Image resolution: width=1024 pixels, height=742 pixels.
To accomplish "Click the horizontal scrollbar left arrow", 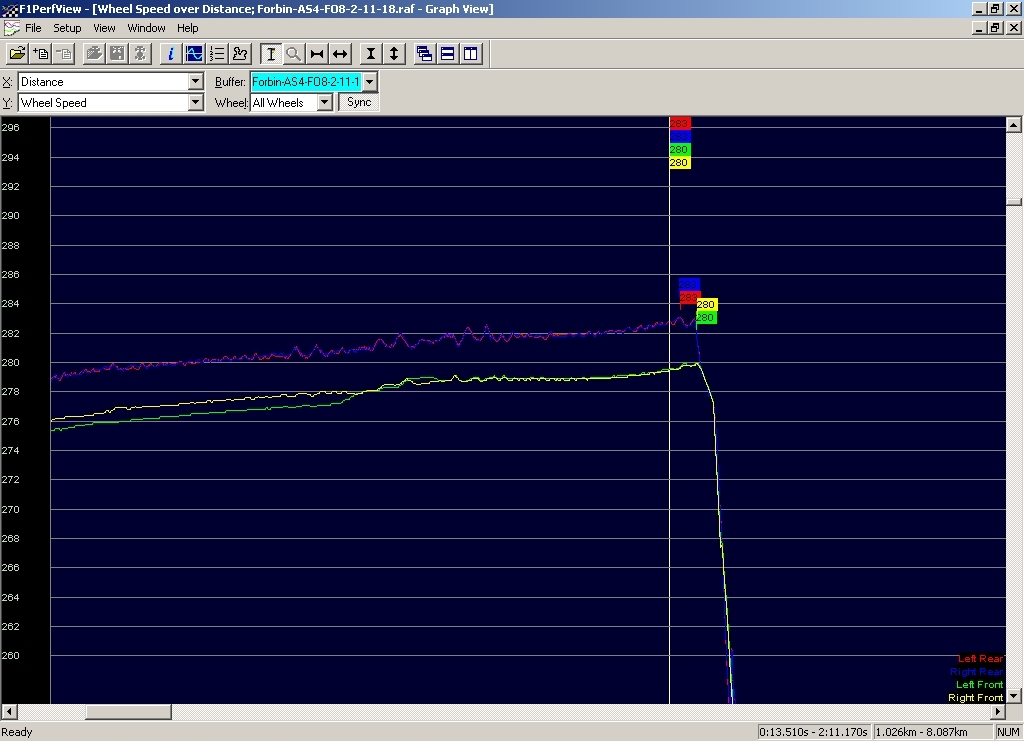I will pos(9,712).
